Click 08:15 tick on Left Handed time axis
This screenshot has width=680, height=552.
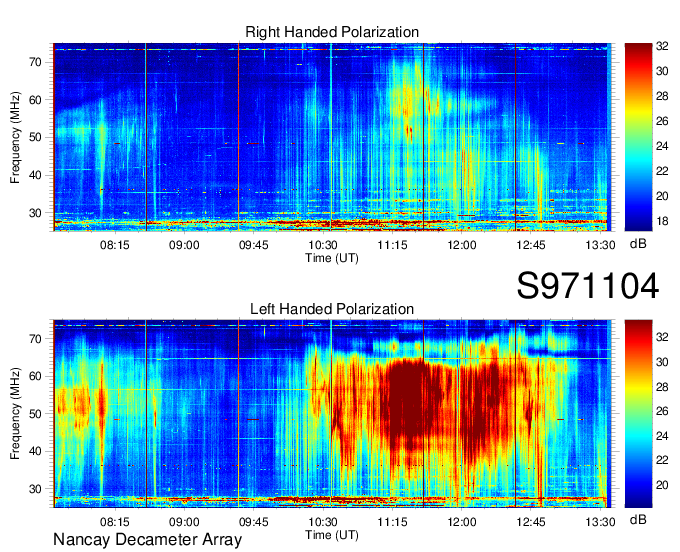point(114,522)
